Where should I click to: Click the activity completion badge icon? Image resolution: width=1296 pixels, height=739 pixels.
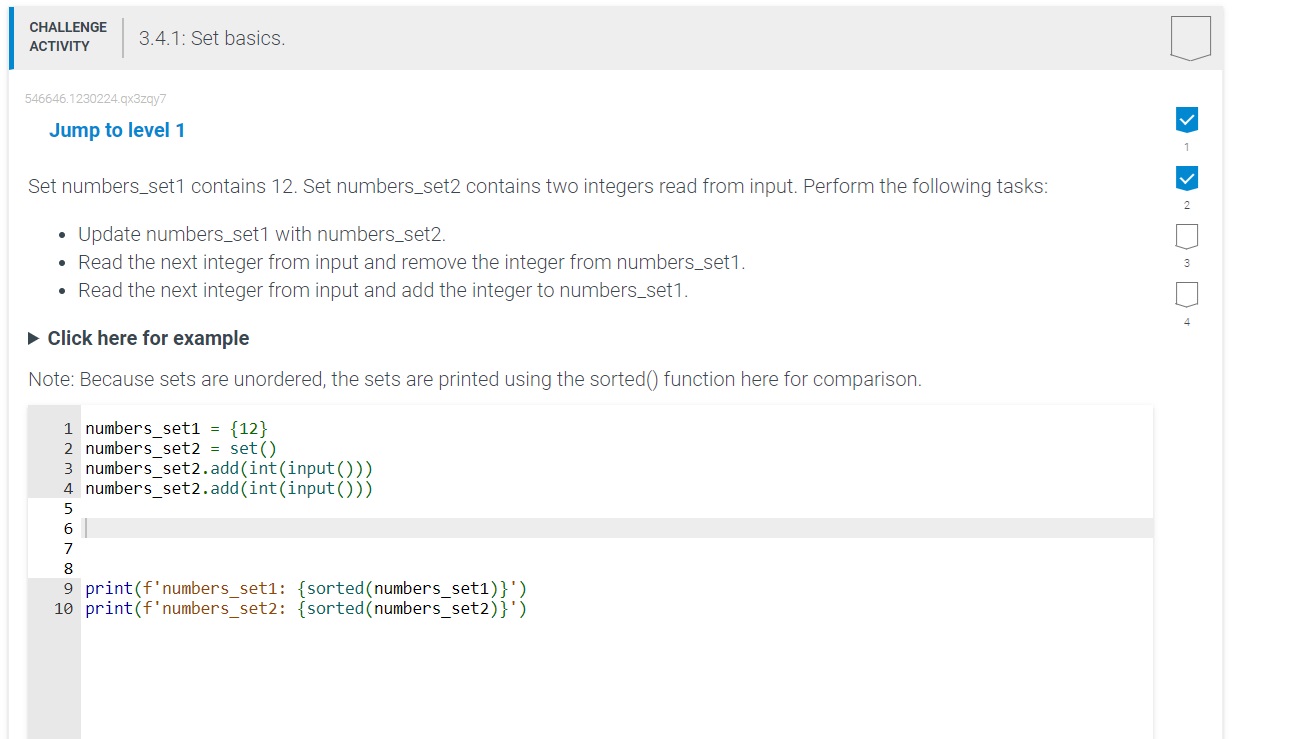tap(1189, 38)
